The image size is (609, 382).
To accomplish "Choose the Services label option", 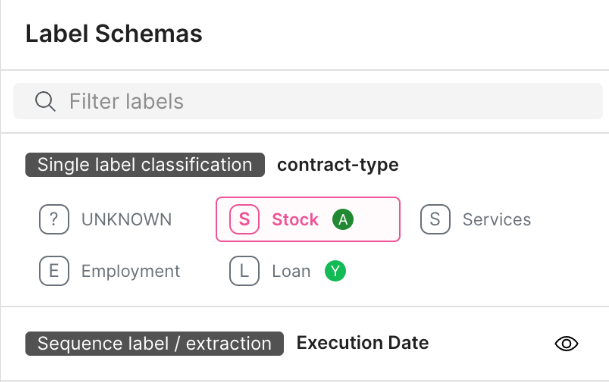I will [475, 219].
